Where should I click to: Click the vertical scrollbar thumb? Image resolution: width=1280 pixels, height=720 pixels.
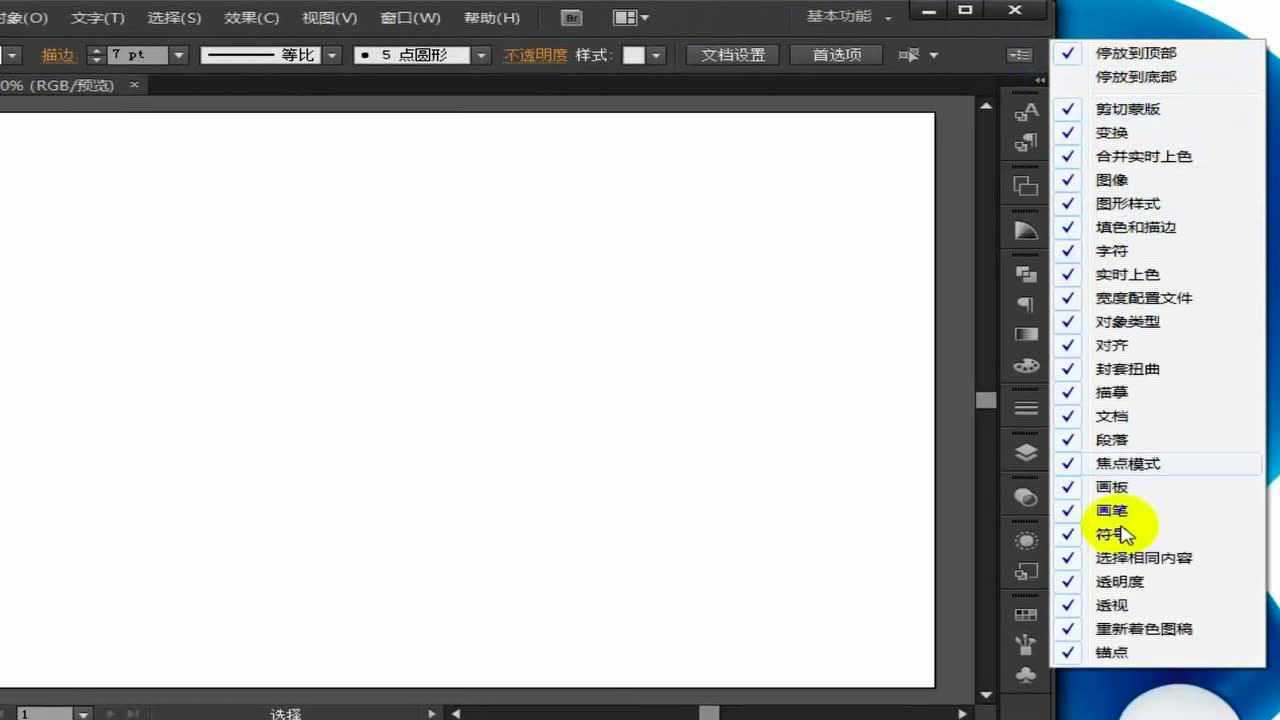986,400
